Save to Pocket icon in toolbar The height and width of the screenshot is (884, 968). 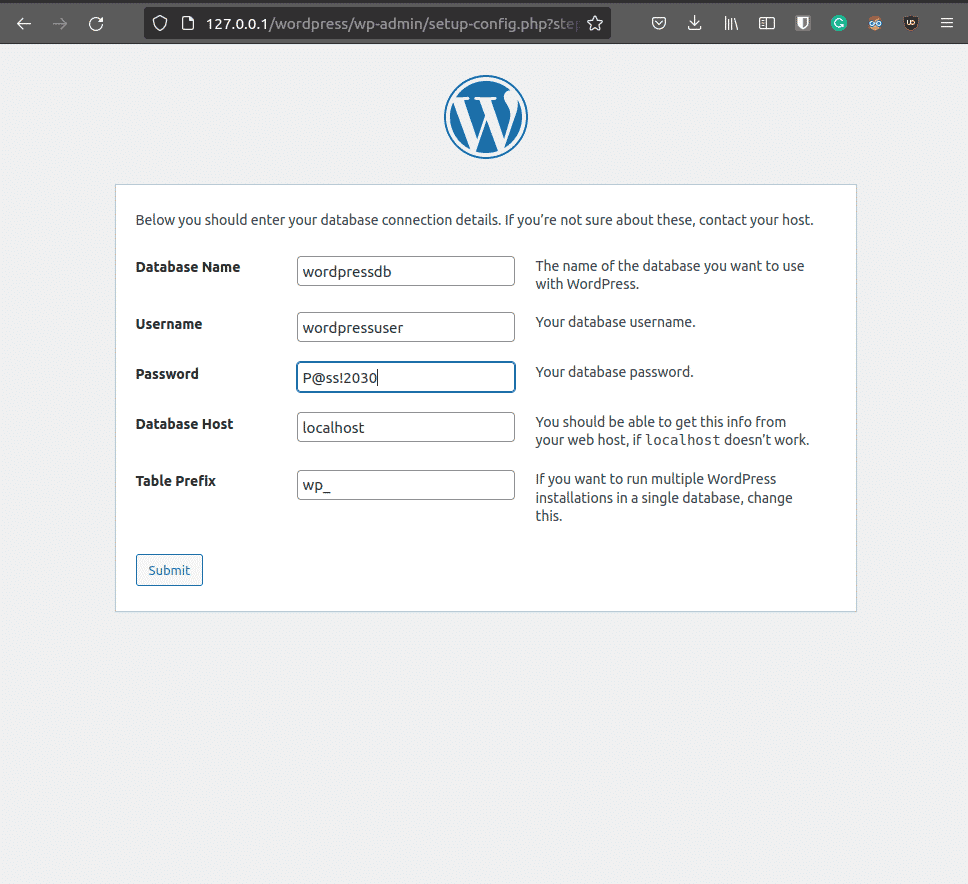click(659, 23)
